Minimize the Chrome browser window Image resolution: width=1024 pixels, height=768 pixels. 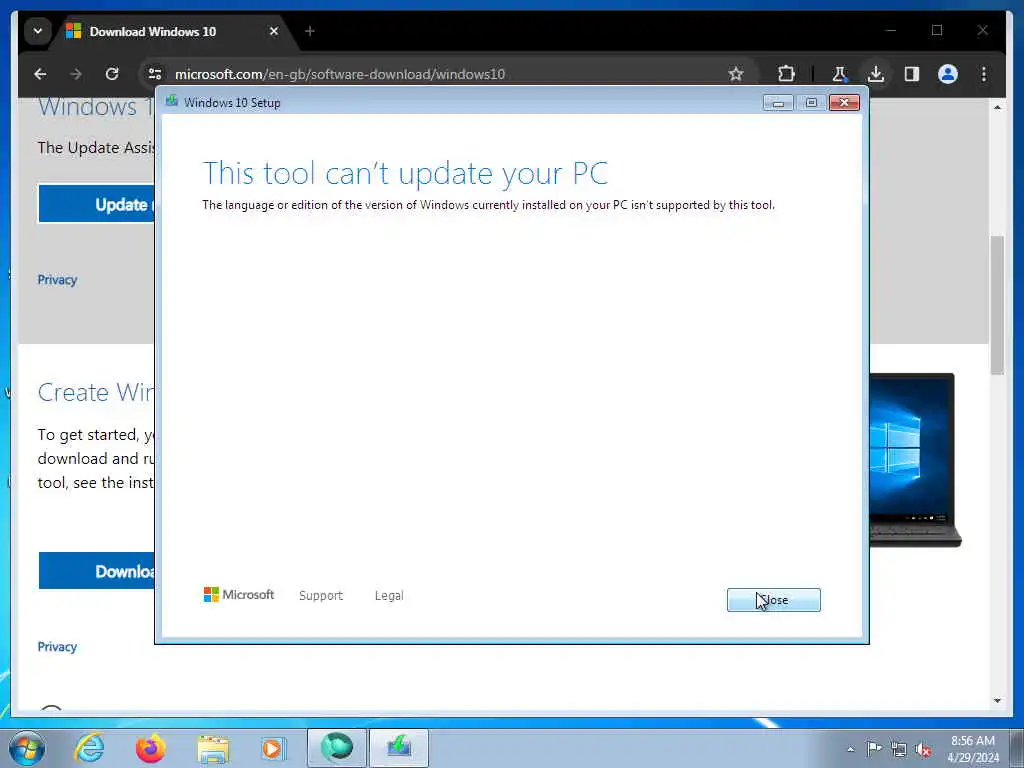pyautogui.click(x=891, y=30)
